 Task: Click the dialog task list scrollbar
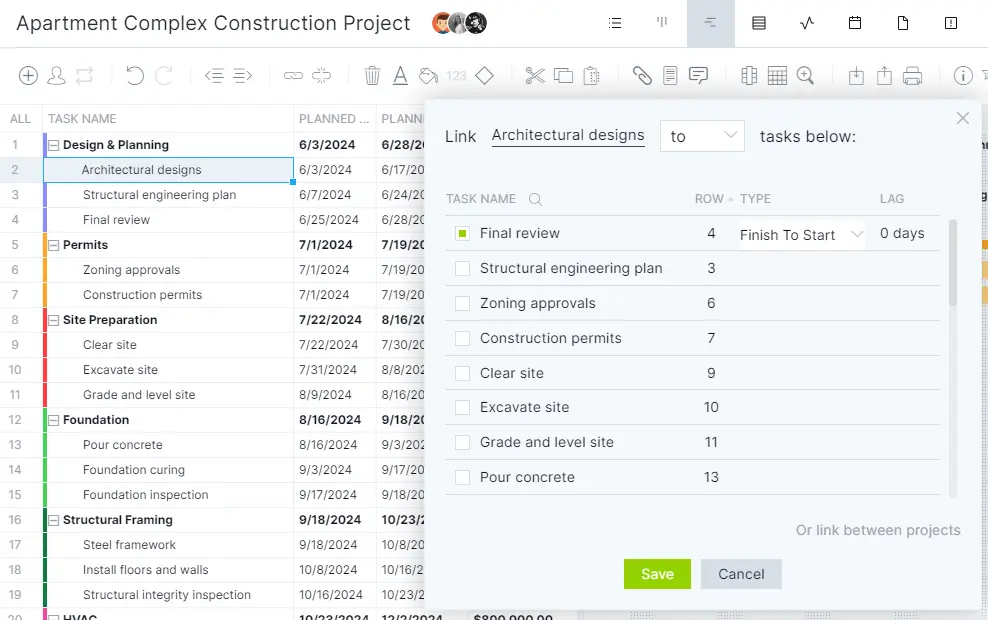click(x=952, y=263)
